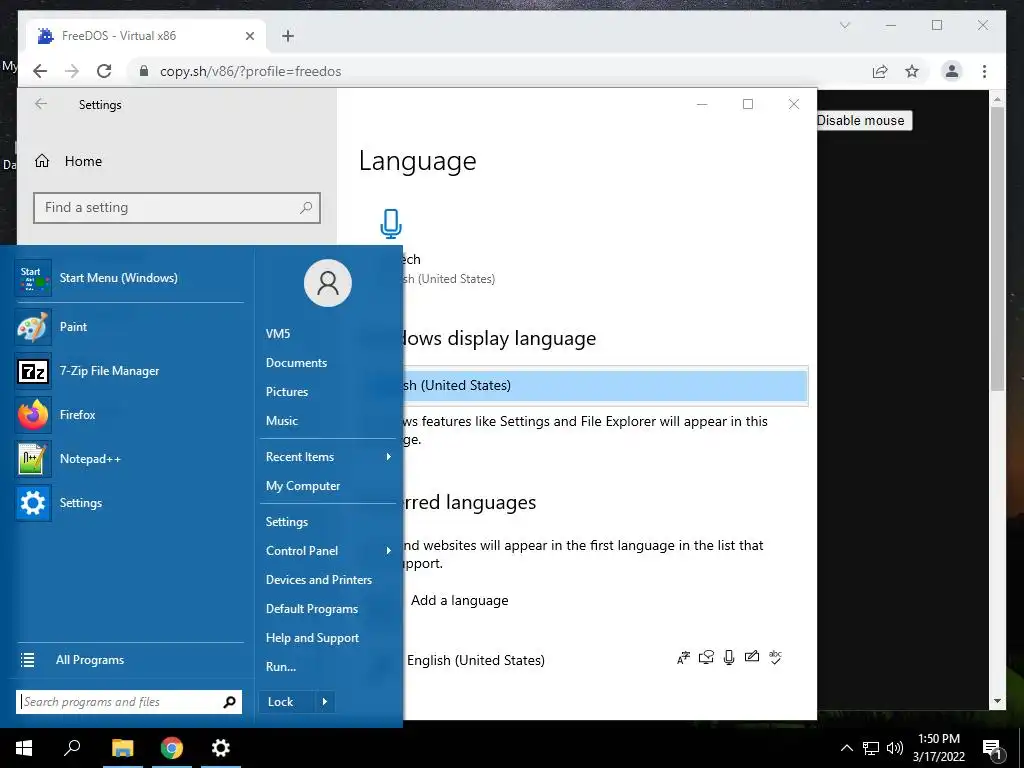The image size is (1024, 768).
Task: Click the spell-check abc icon for English
Action: pos(775,657)
